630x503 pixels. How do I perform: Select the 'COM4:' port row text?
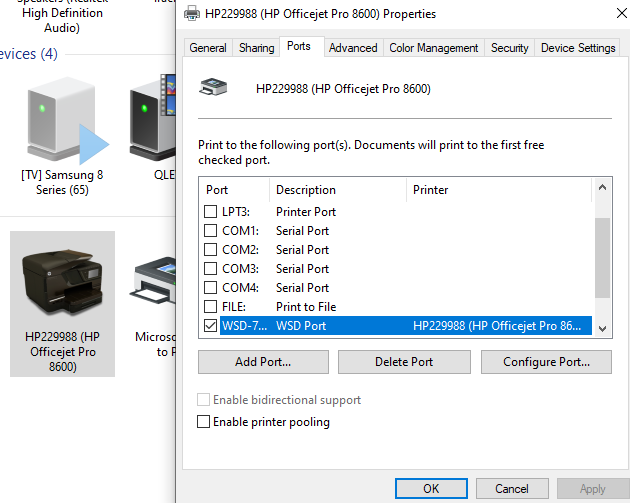tap(240, 288)
